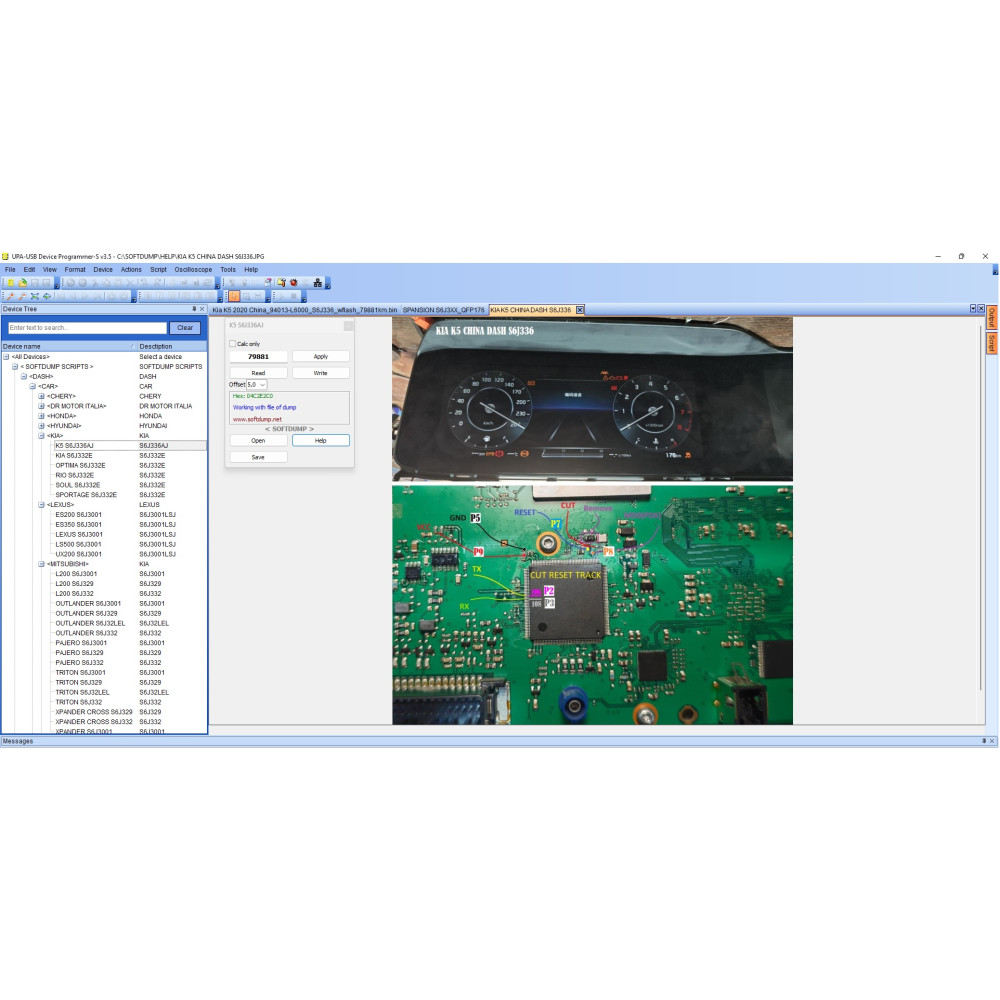Click the mileage value field 79881
The width and height of the screenshot is (1000, 1000).
[258, 357]
